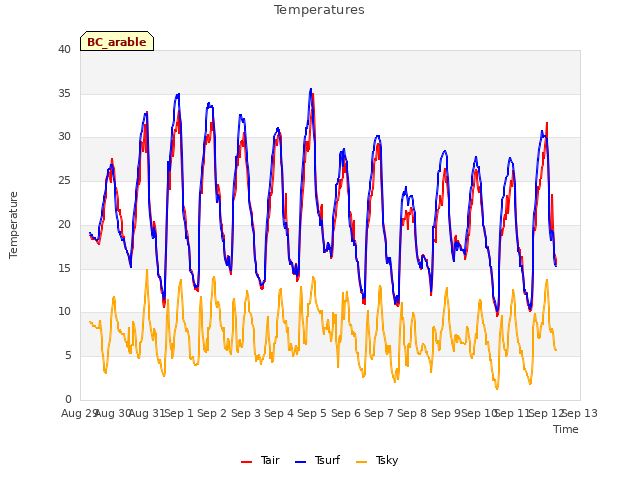
Task: Click the 5 y-axis tick label
Action: tap(68, 356)
